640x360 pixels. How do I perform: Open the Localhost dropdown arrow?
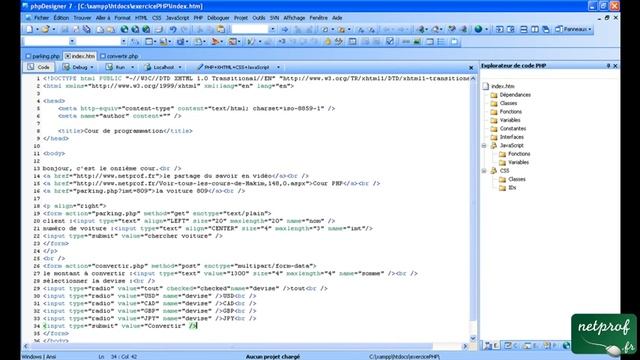tap(180, 67)
